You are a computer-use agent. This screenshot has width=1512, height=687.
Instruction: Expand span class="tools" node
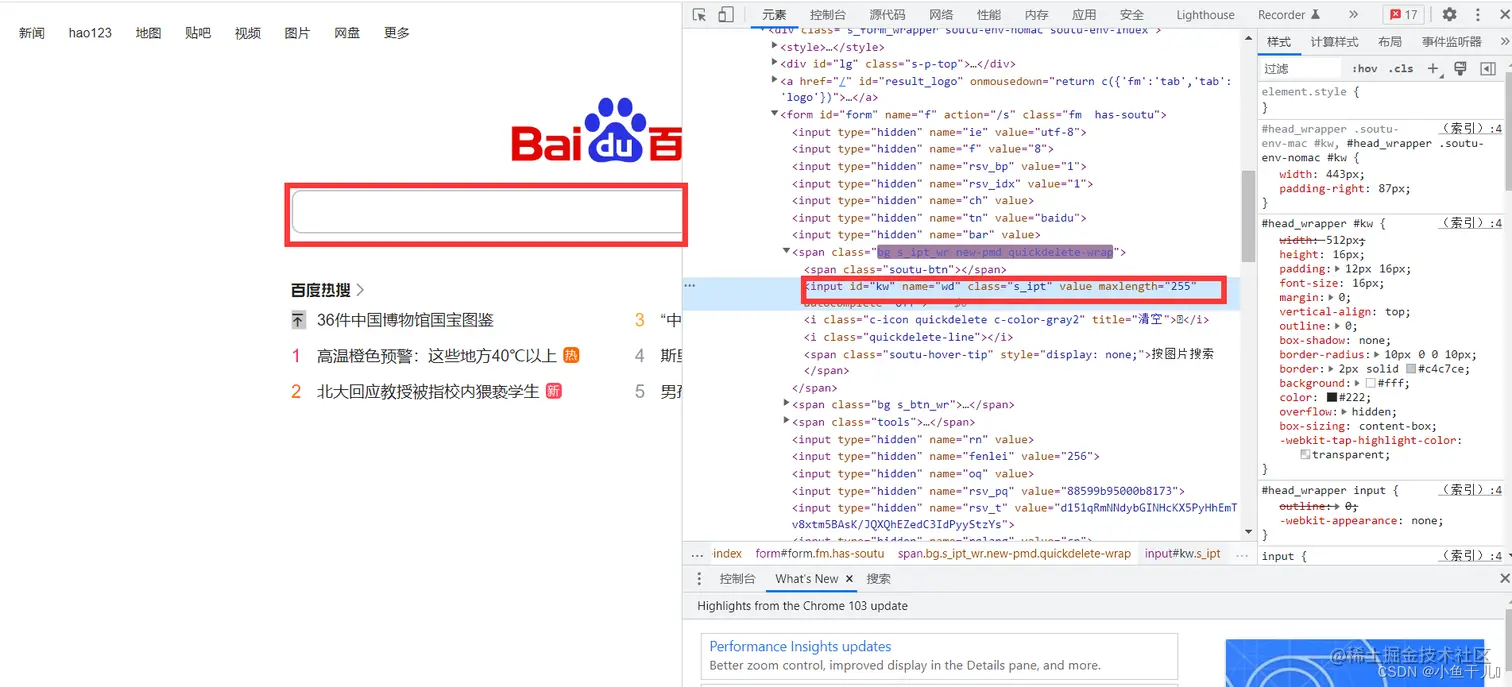(787, 421)
